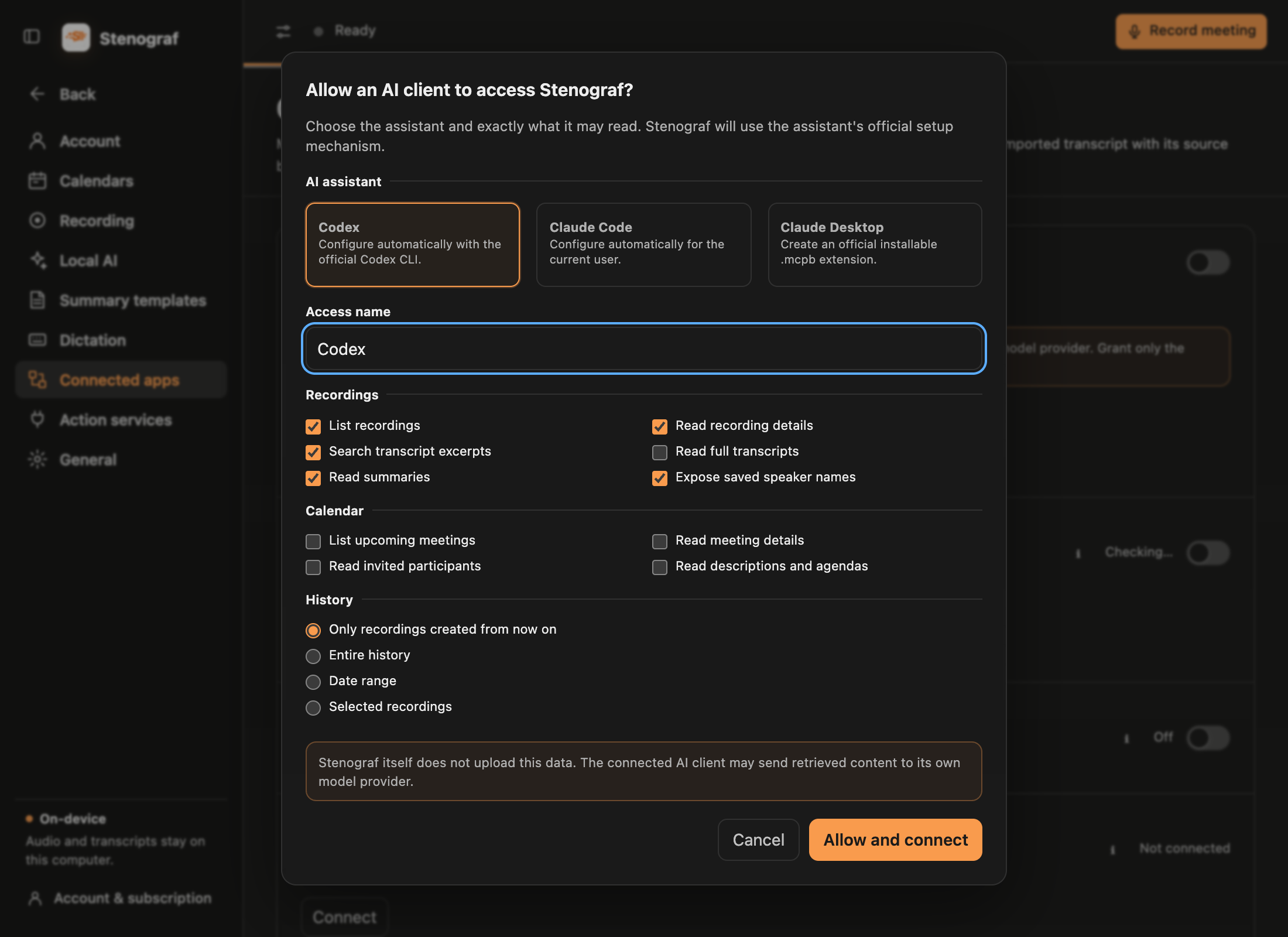Open Connected apps icon
This screenshot has height=937, width=1288.
[x=37, y=379]
